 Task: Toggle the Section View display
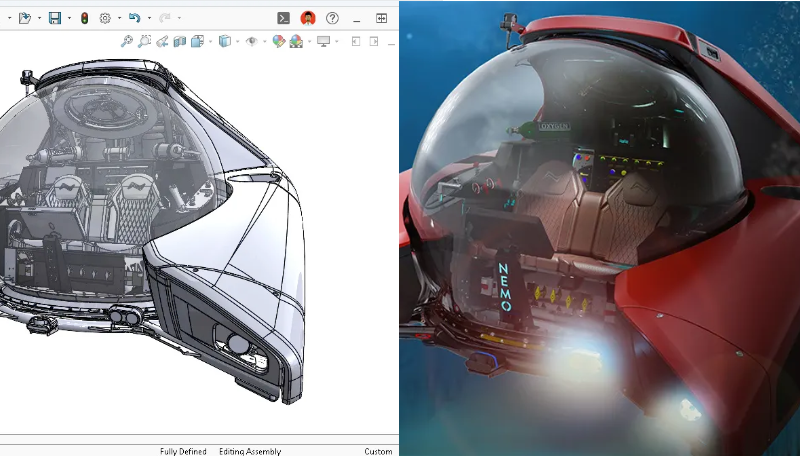click(x=180, y=41)
